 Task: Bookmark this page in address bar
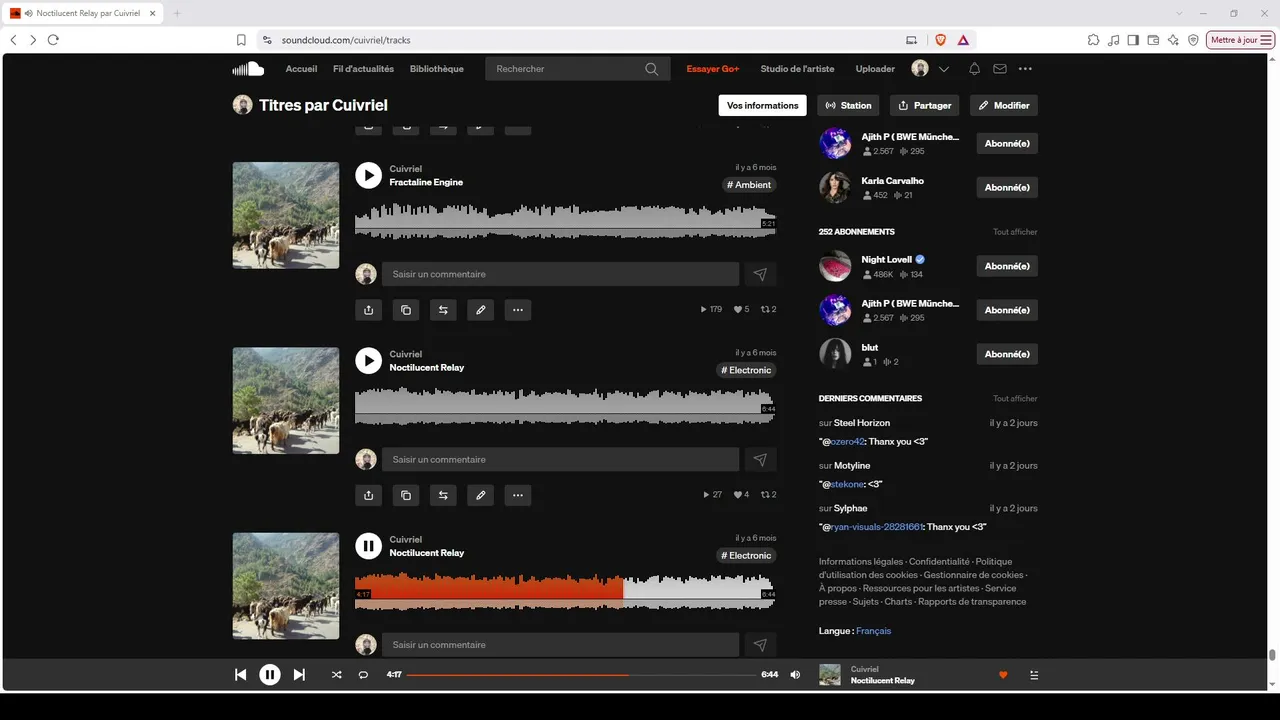(241, 40)
